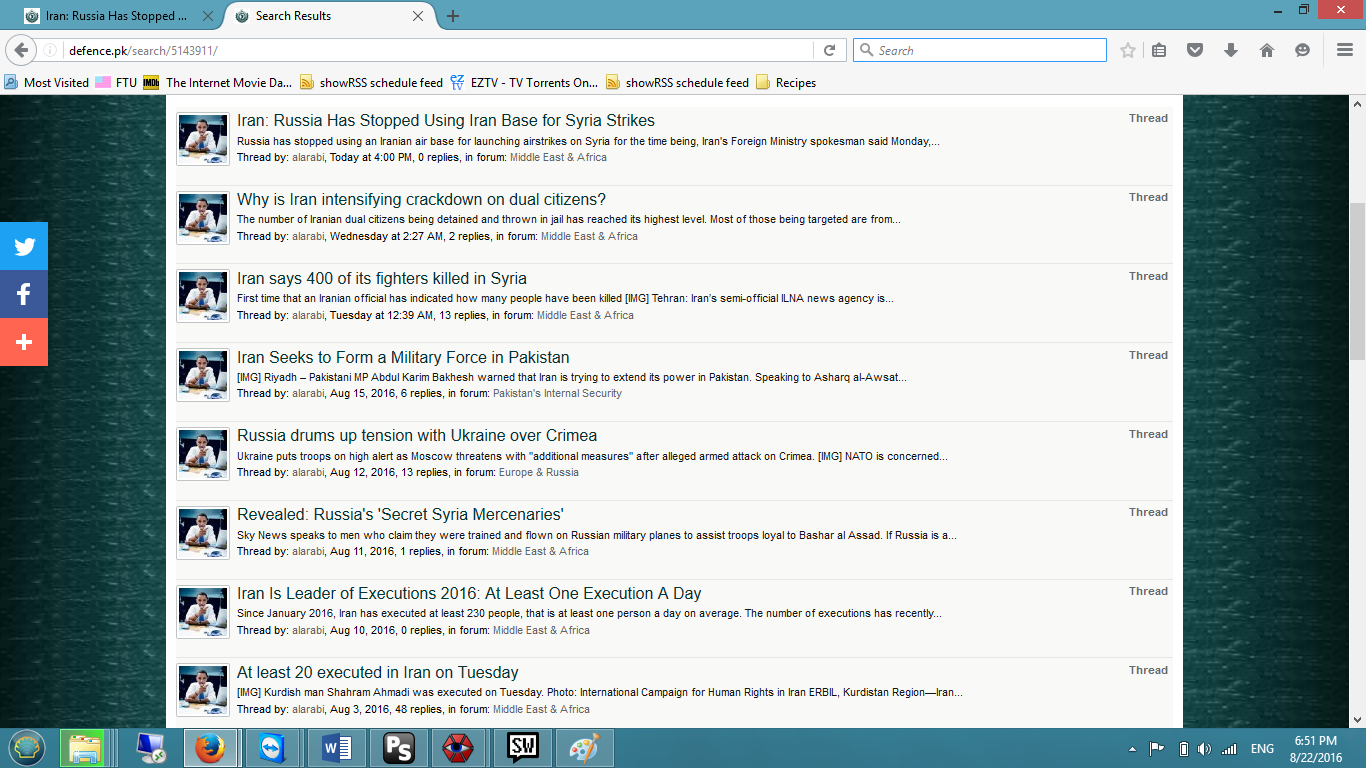Open the downloads arrow icon

pos(1231,50)
